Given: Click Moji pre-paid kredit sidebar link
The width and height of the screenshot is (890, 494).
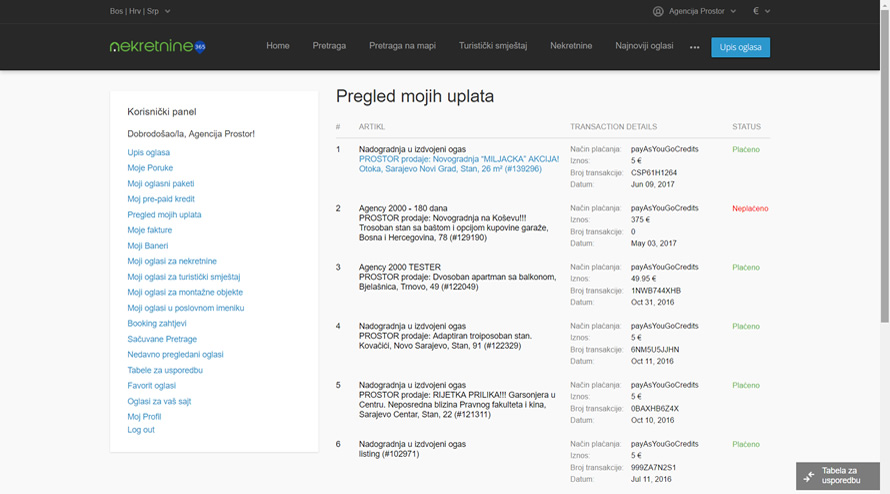Looking at the screenshot, I should (x=161, y=199).
